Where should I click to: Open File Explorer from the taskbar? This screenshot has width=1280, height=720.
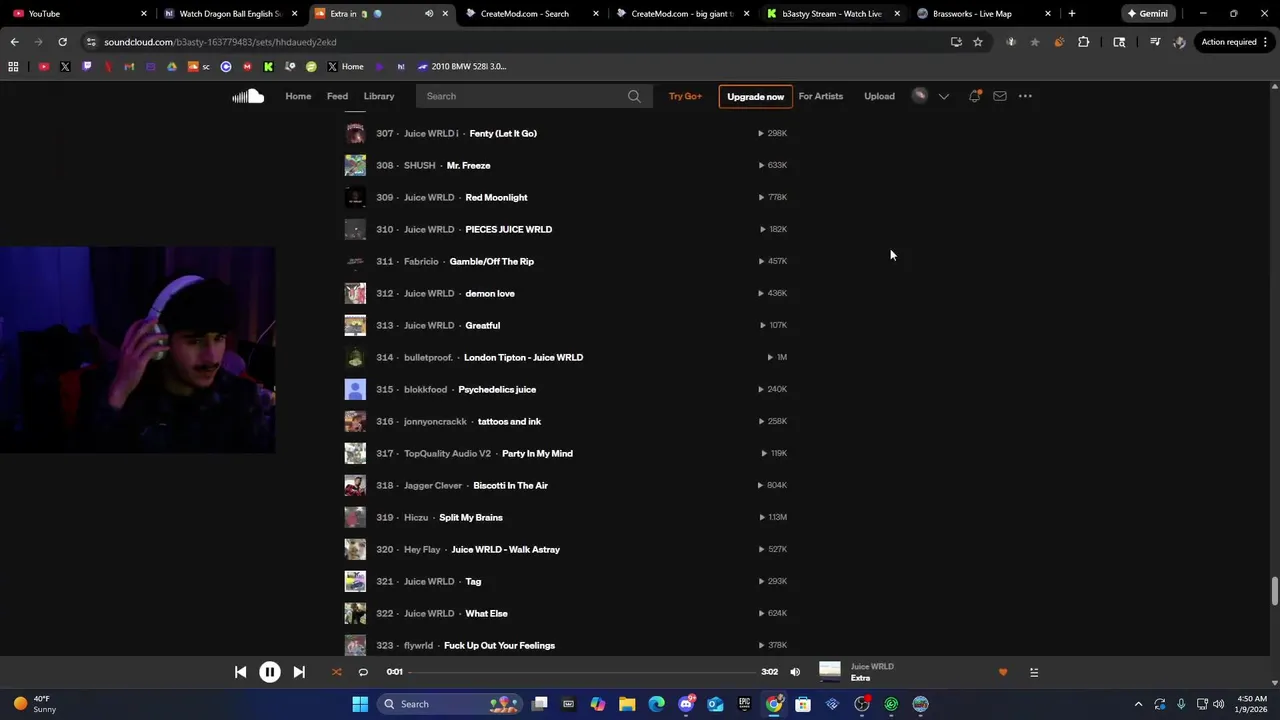click(x=627, y=704)
